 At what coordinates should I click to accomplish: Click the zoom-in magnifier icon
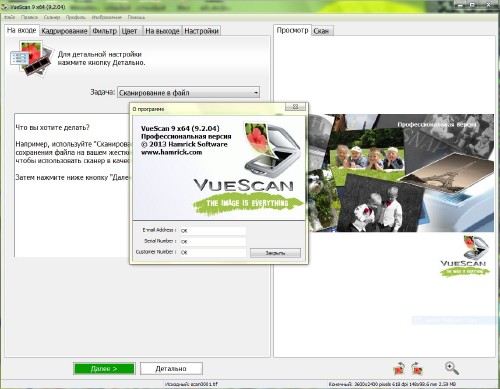click(452, 368)
